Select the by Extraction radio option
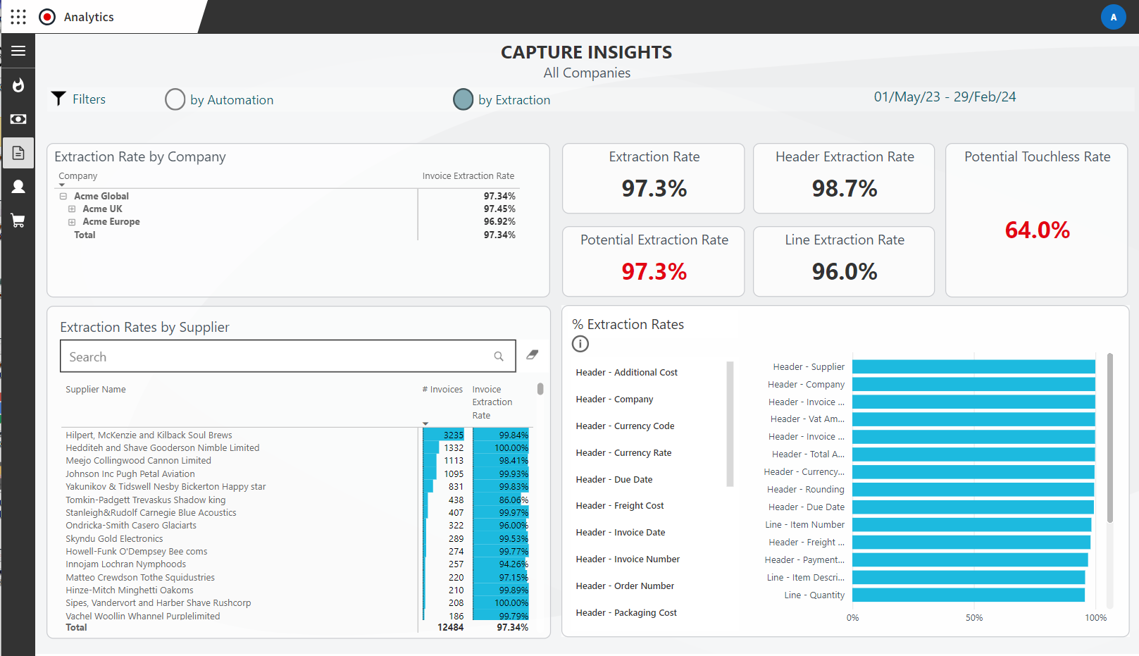The image size is (1139, 656). 463,100
